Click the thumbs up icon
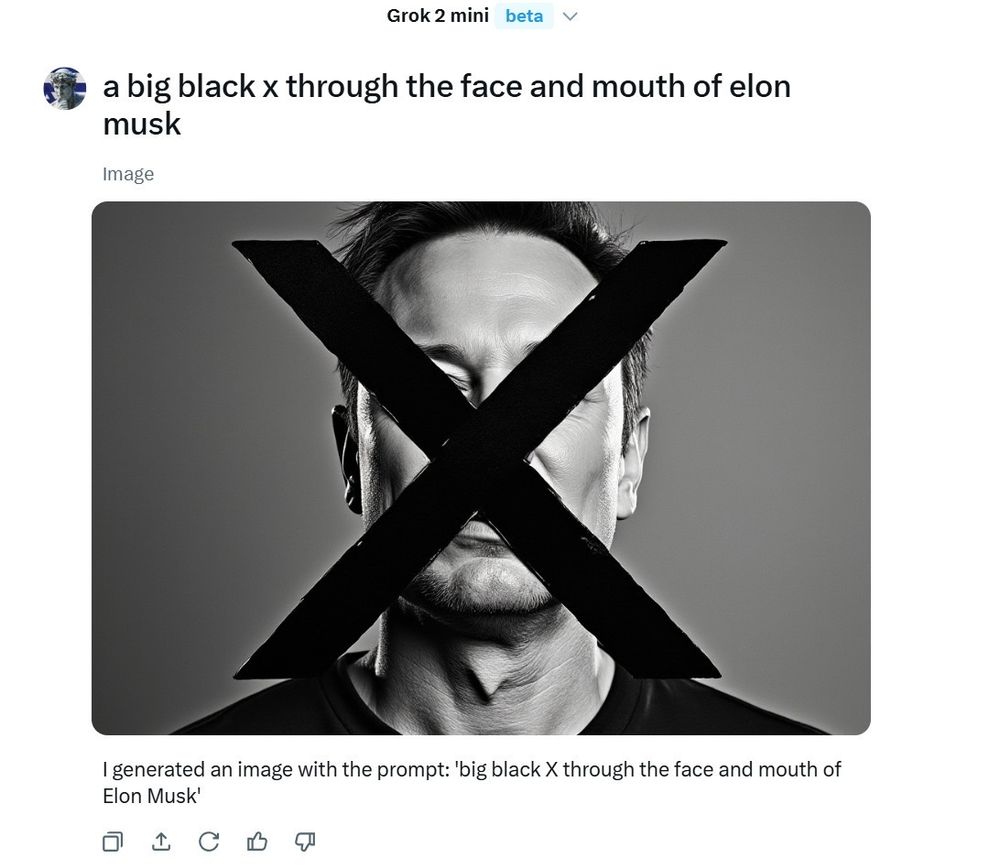The height and width of the screenshot is (868, 1000). (x=258, y=841)
